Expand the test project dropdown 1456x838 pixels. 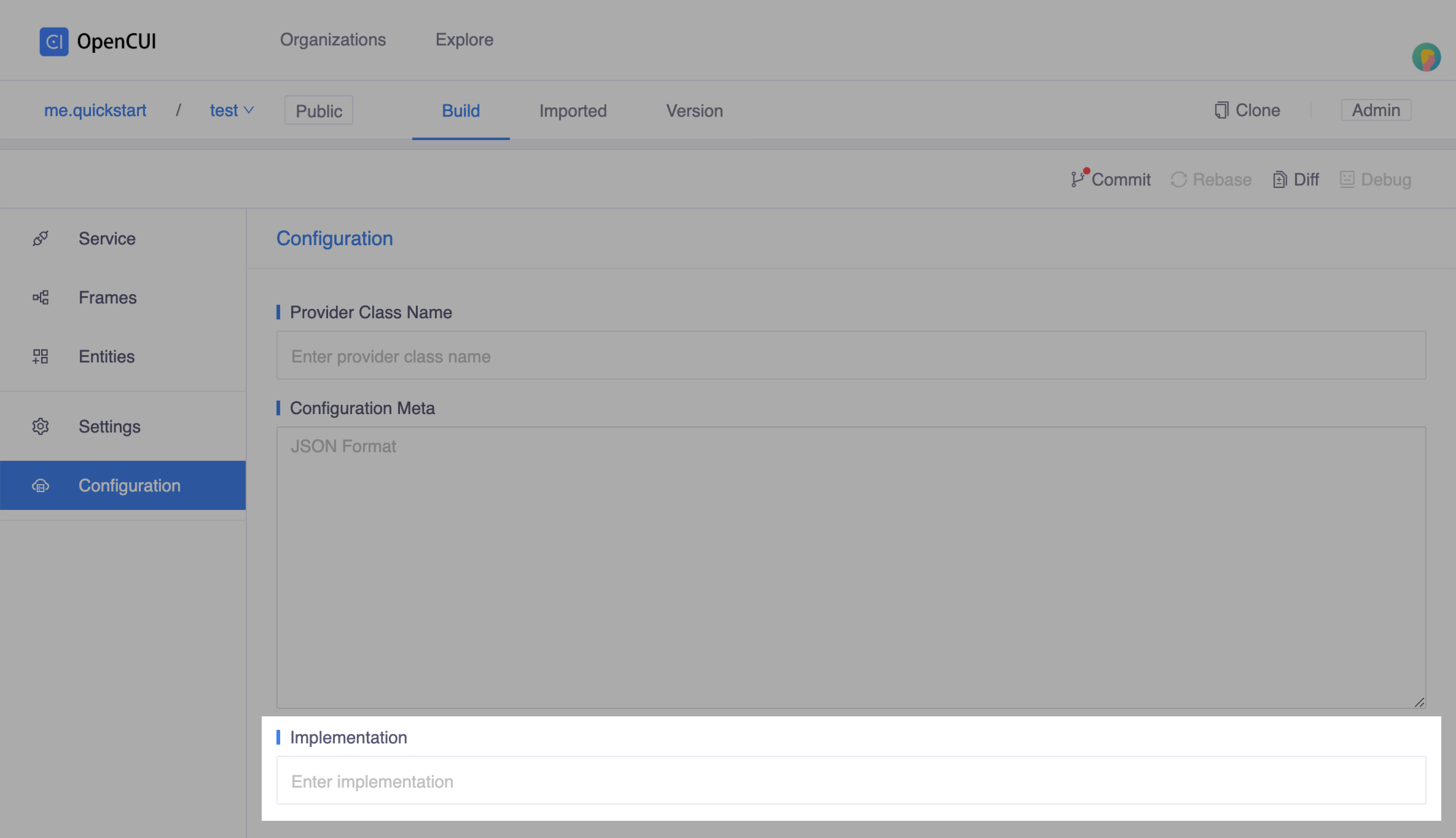coord(232,111)
